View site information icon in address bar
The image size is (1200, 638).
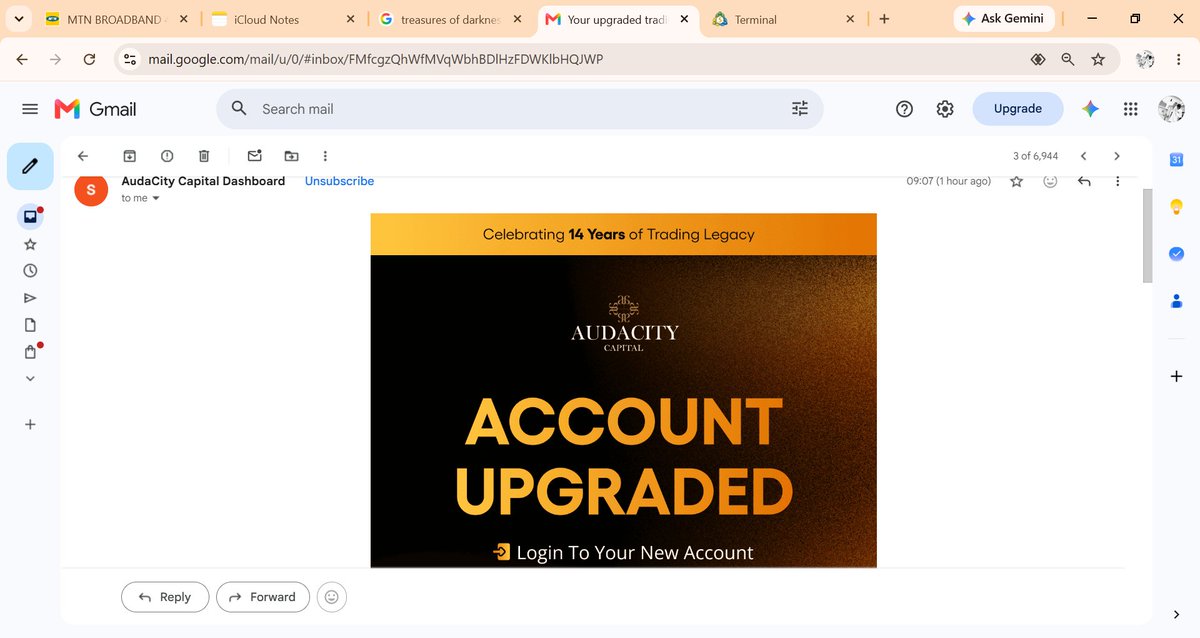click(x=129, y=60)
